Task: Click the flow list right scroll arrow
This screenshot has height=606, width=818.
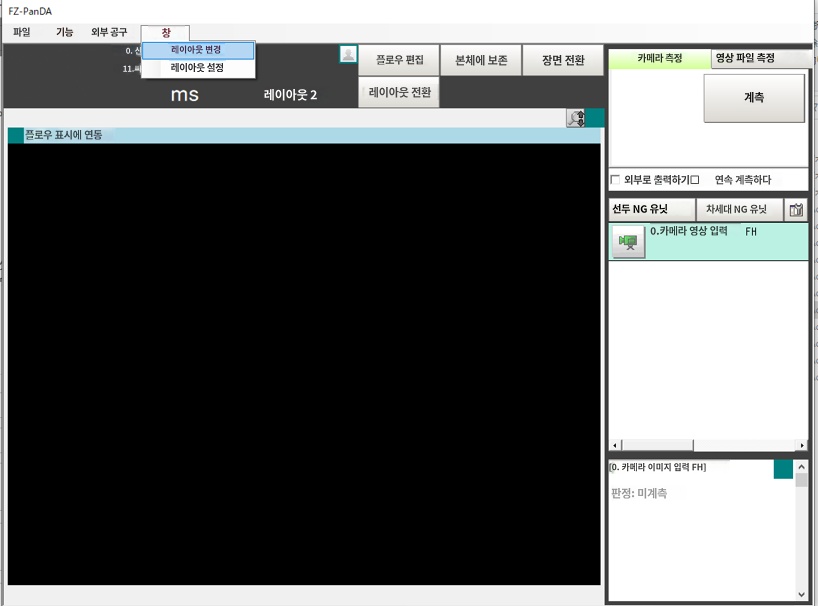Action: [802, 445]
